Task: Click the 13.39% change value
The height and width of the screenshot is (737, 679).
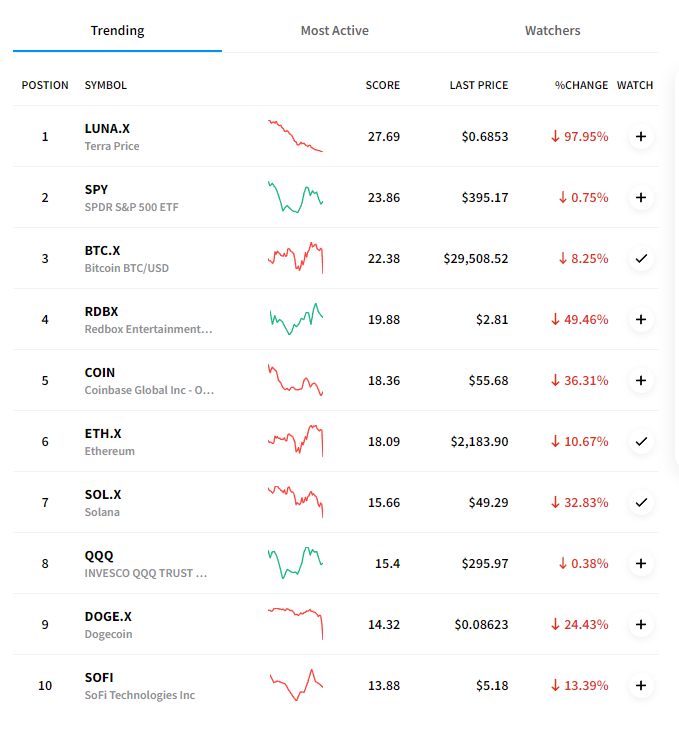Action: 580,686
